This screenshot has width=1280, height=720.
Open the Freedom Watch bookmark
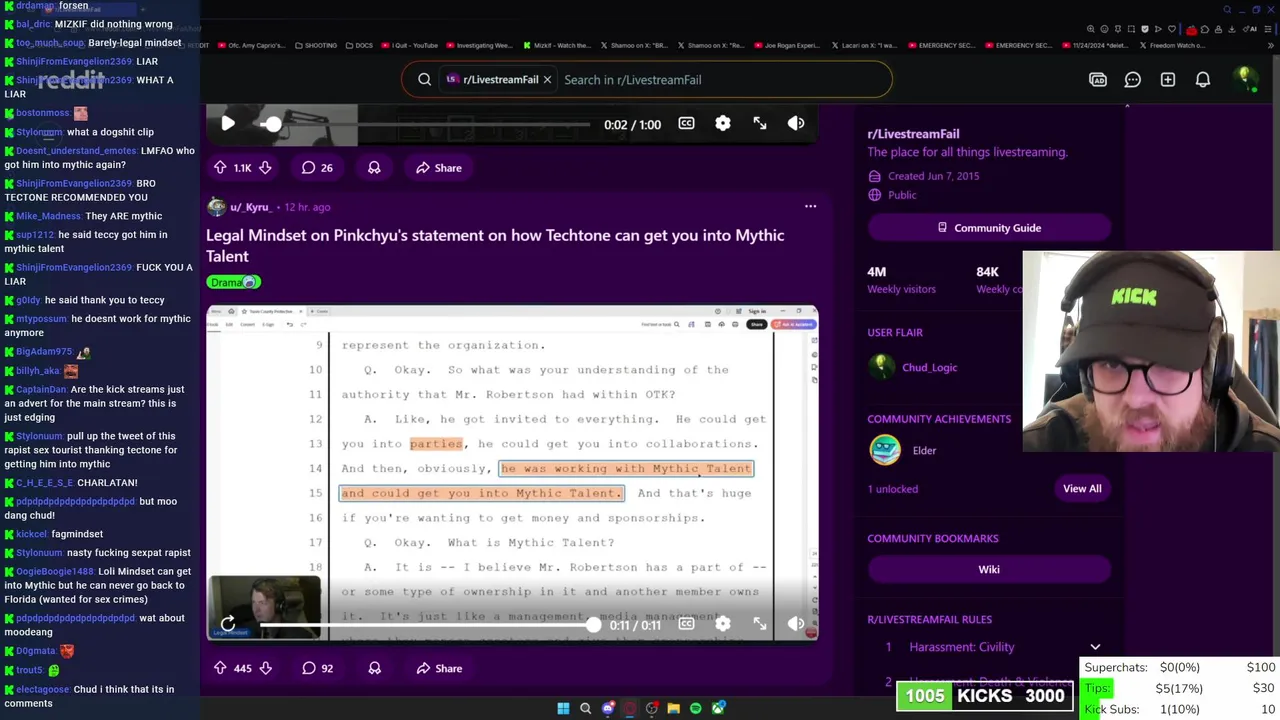[1172, 45]
